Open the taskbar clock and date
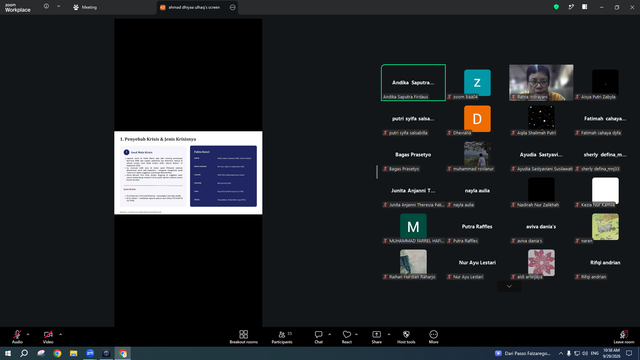Image resolution: width=640 pixels, height=360 pixels. pyautogui.click(x=611, y=353)
